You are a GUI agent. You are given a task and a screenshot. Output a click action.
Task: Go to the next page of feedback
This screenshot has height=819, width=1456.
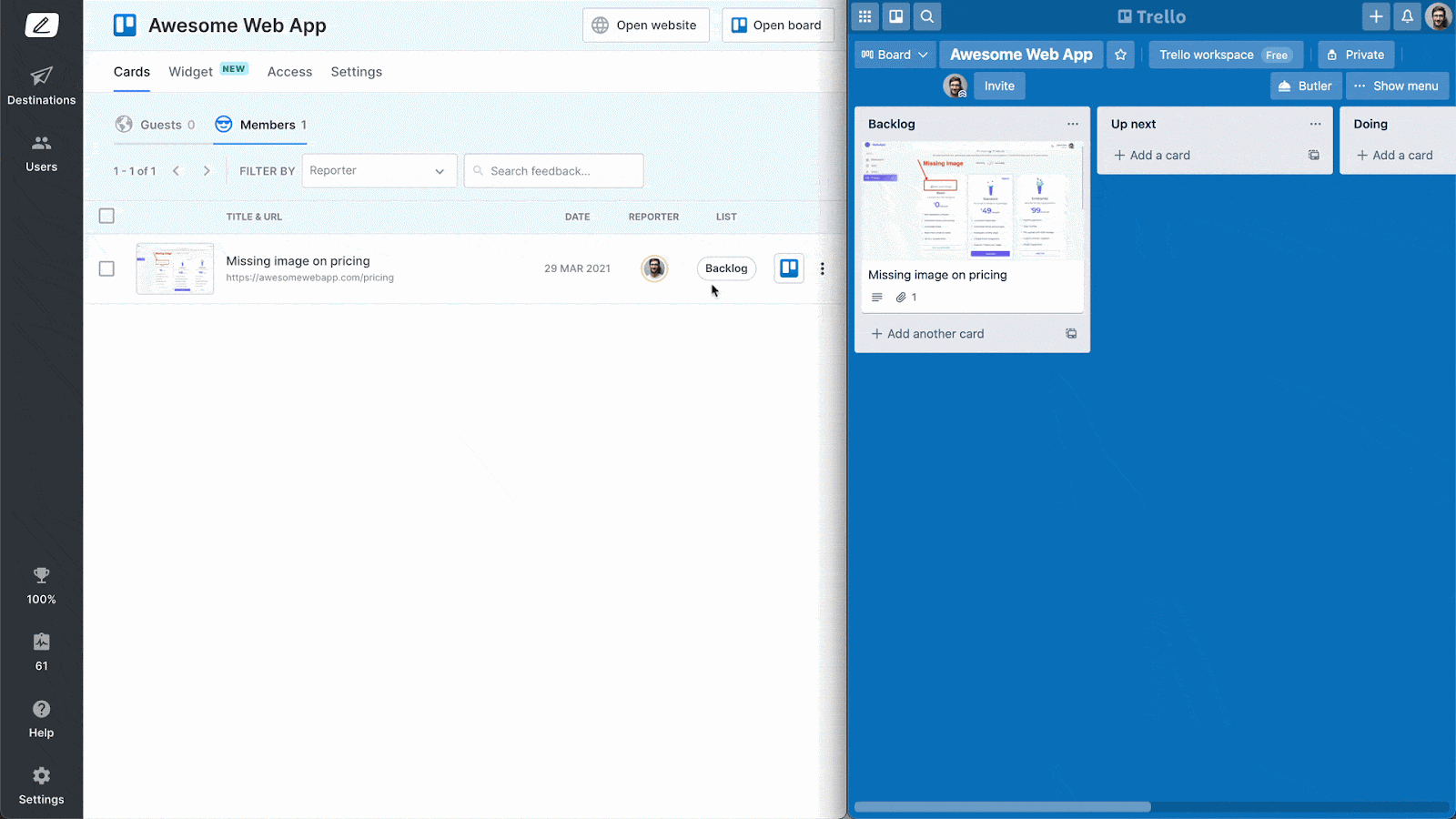(x=207, y=171)
